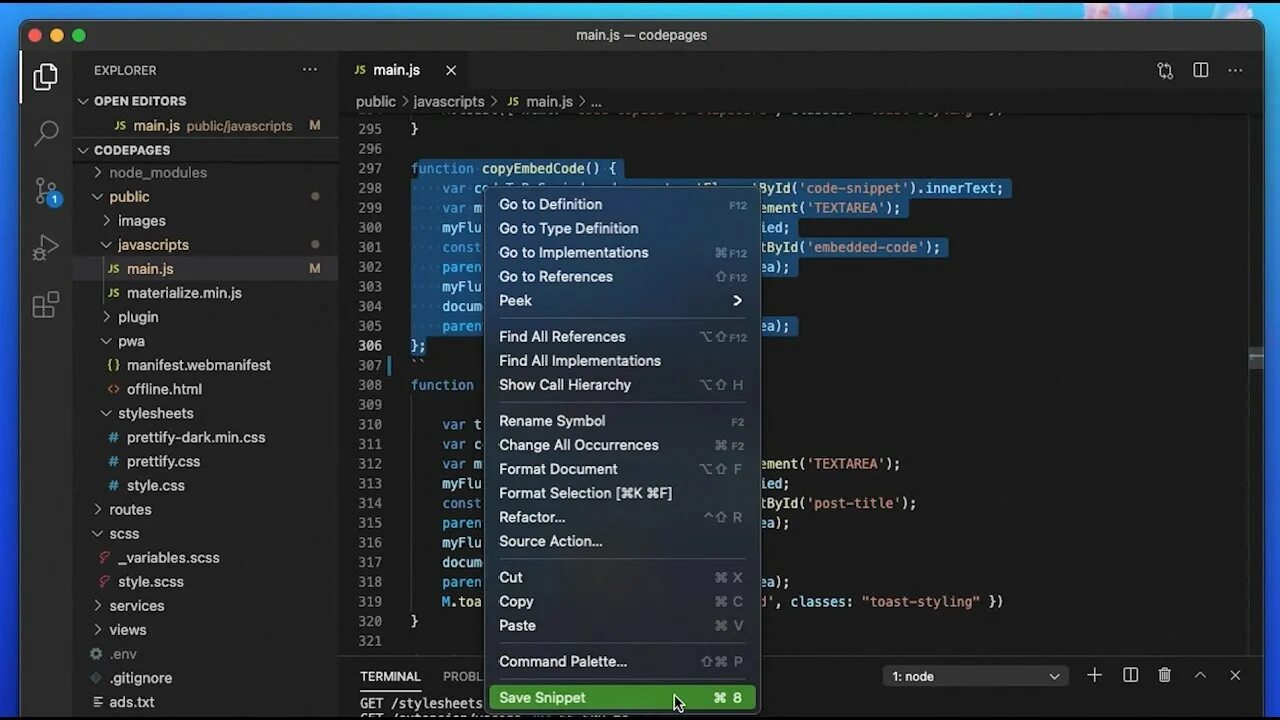Expand the services folder
The width and height of the screenshot is (1280, 720).
[x=137, y=605]
